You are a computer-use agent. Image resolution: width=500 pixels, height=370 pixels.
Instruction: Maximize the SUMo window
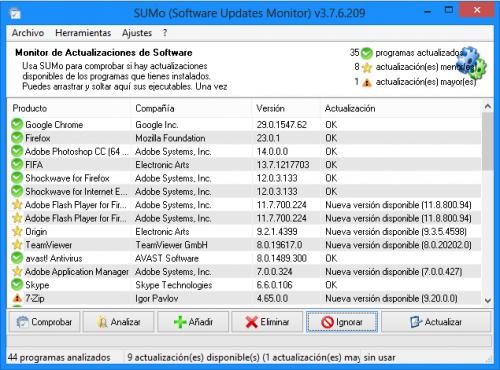click(449, 10)
